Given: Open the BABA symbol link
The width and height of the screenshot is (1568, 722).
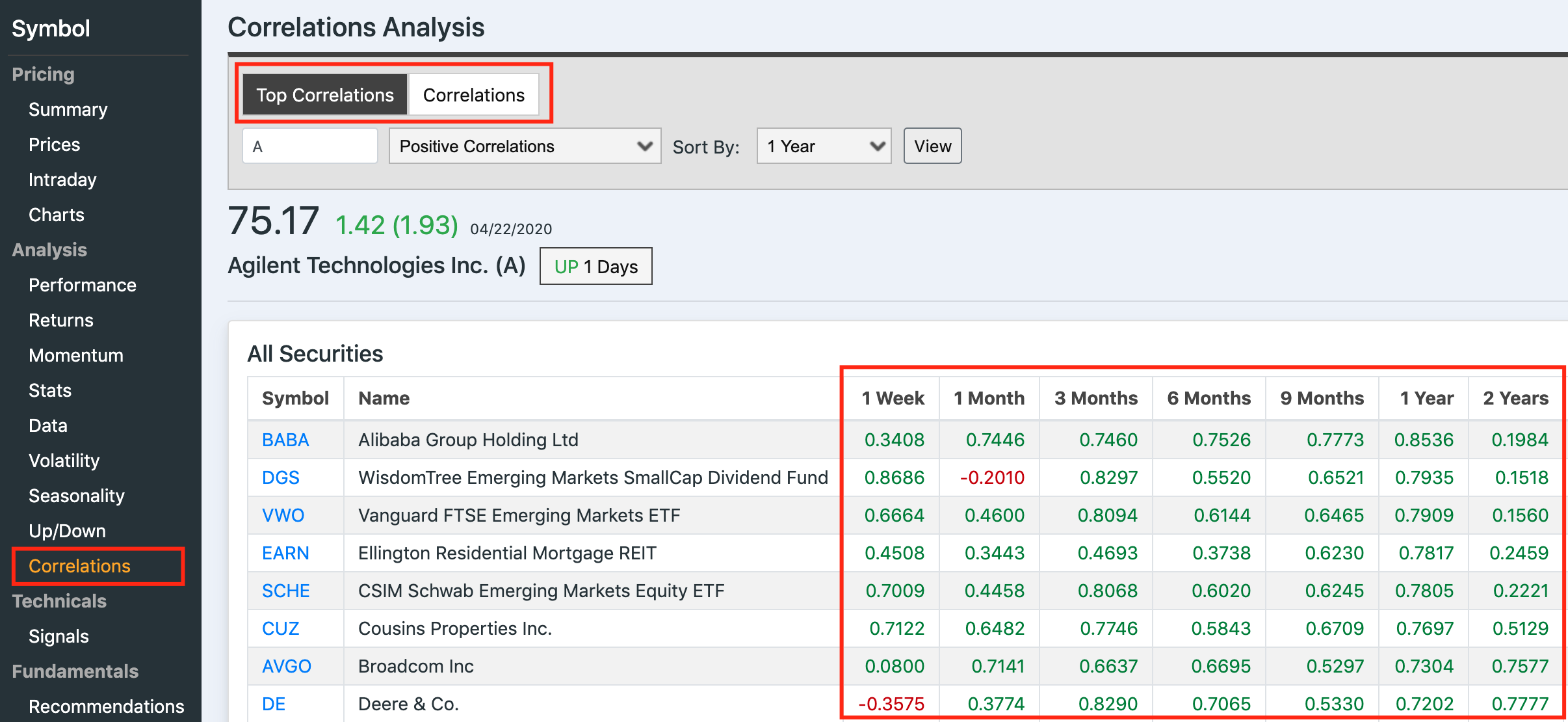Looking at the screenshot, I should coord(285,440).
